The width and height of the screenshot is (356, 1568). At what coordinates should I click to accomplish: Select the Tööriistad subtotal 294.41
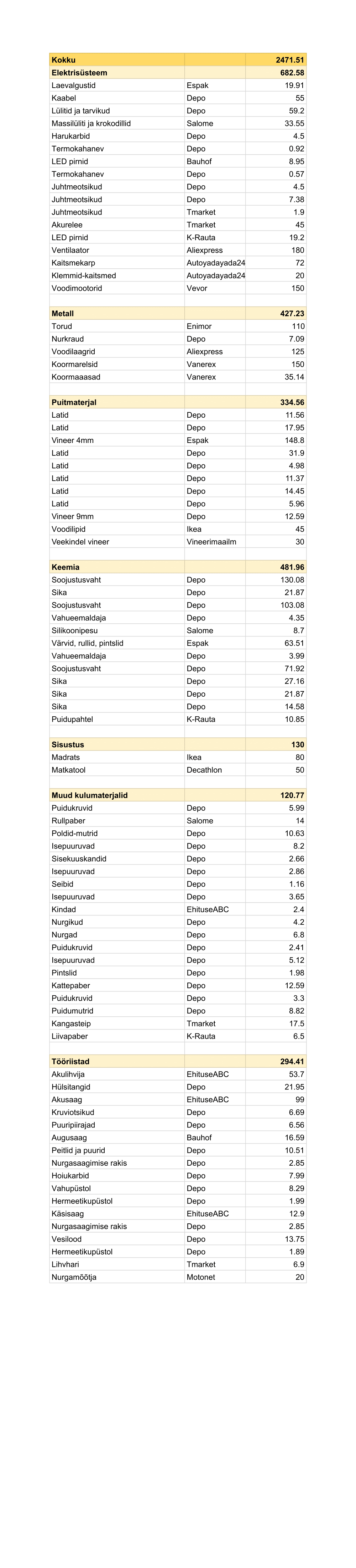[292, 1062]
